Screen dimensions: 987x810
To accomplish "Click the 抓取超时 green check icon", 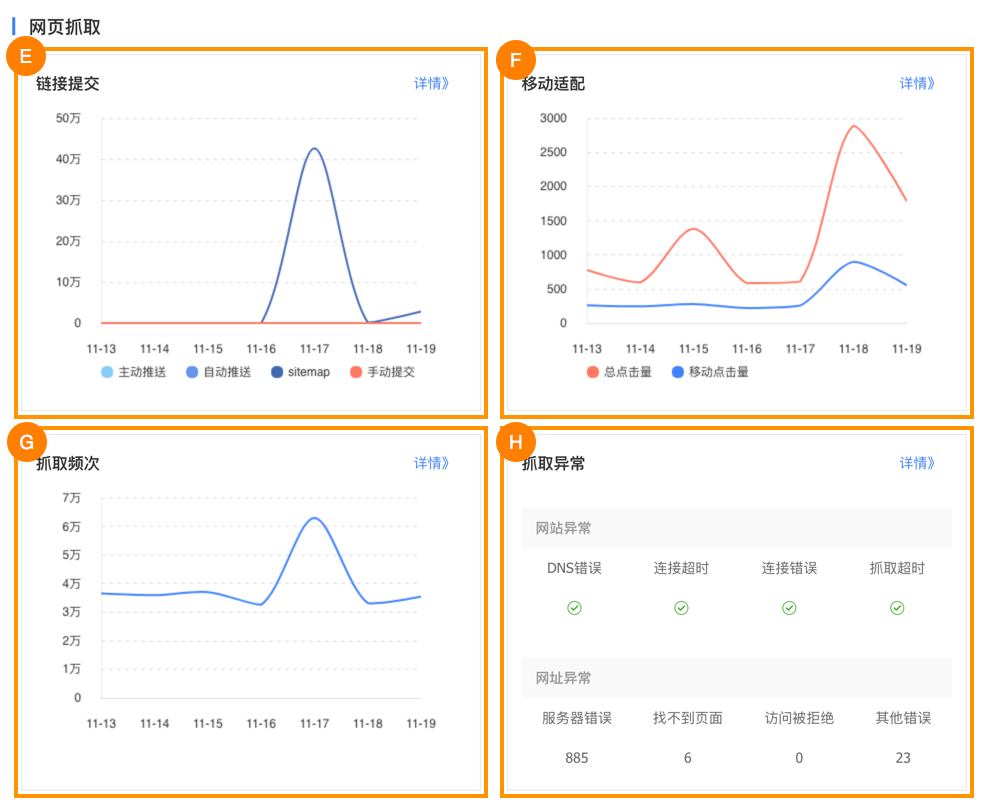I will pyautogui.click(x=897, y=608).
